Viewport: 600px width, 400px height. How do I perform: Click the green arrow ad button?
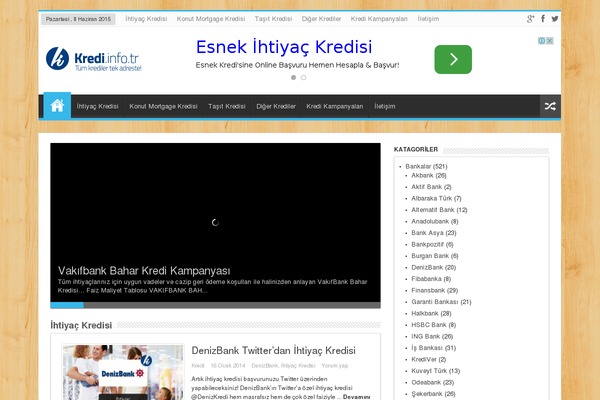point(453,59)
